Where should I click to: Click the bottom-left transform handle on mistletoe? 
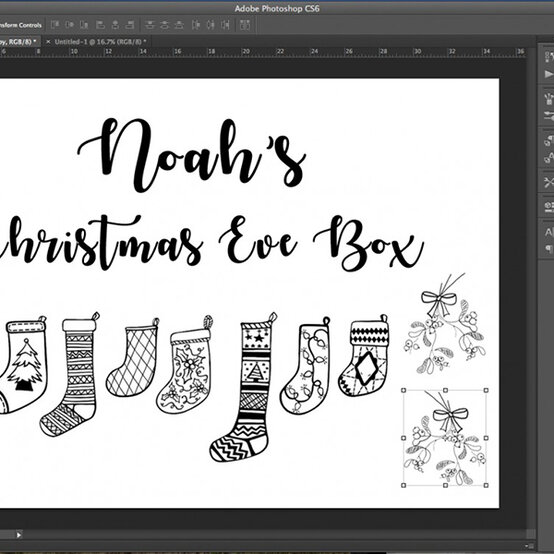click(404, 485)
